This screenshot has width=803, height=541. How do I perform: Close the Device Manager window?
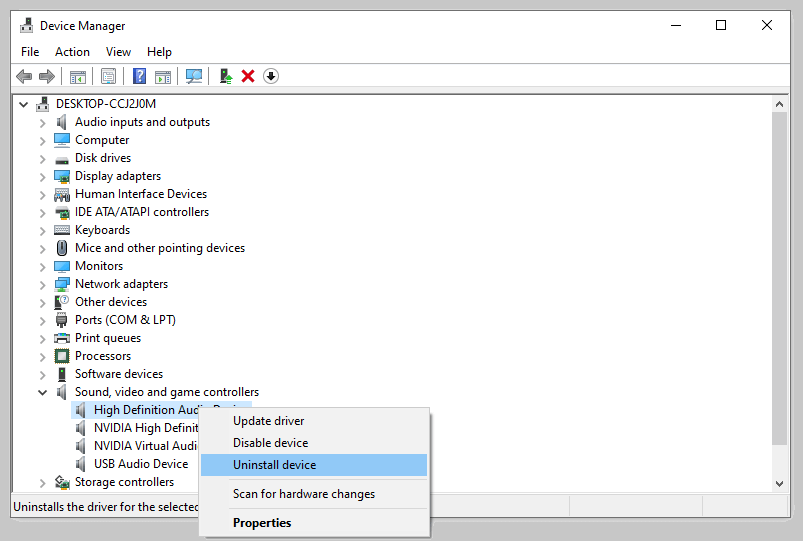point(767,25)
